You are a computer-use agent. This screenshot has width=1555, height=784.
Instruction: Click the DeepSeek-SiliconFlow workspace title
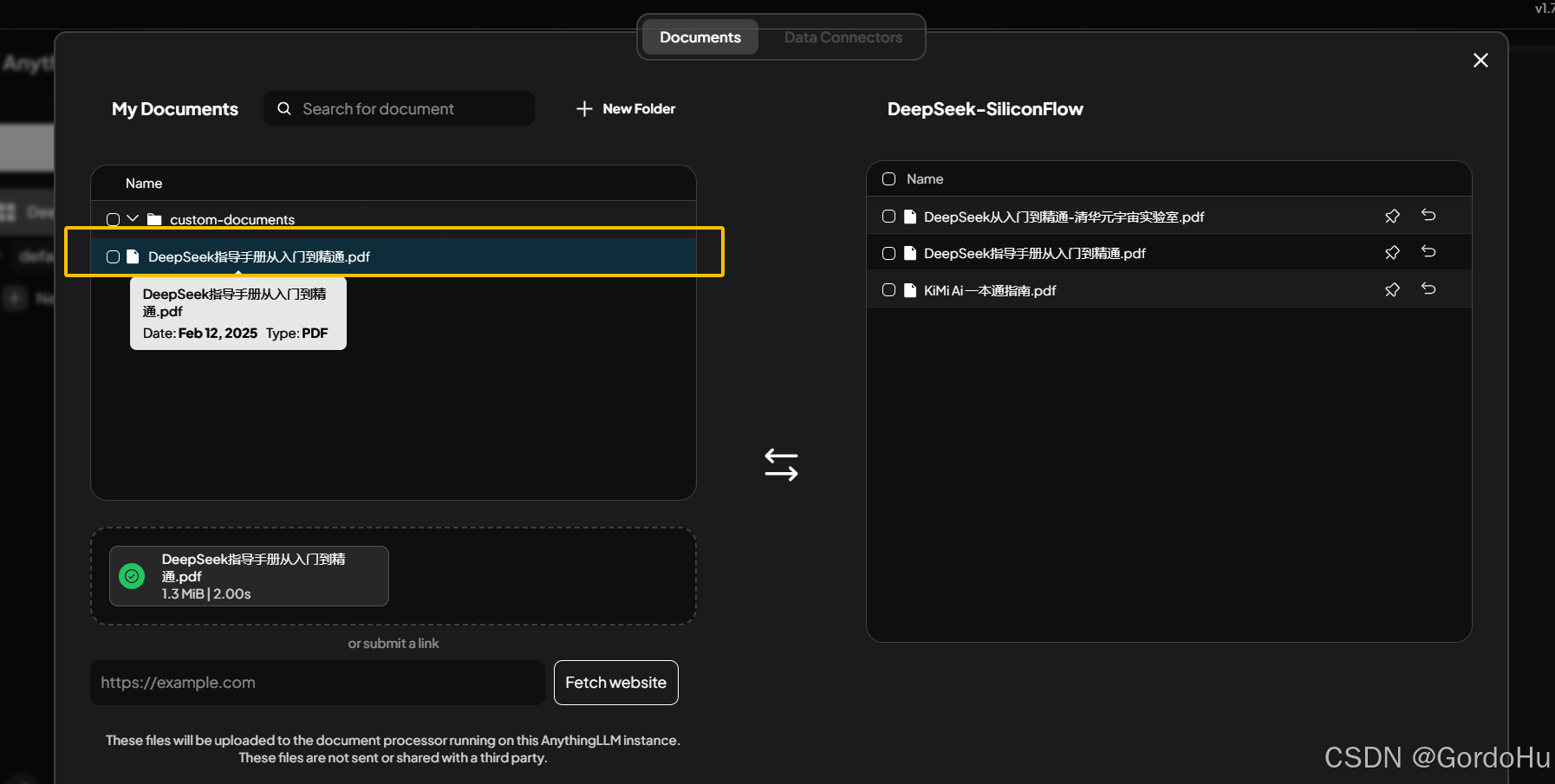[x=985, y=109]
